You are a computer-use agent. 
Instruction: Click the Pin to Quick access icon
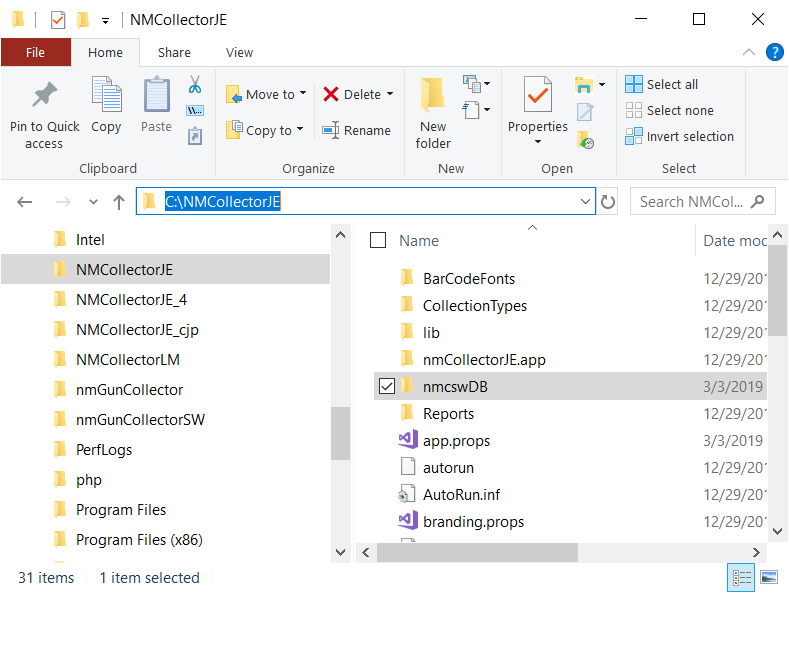pos(45,94)
